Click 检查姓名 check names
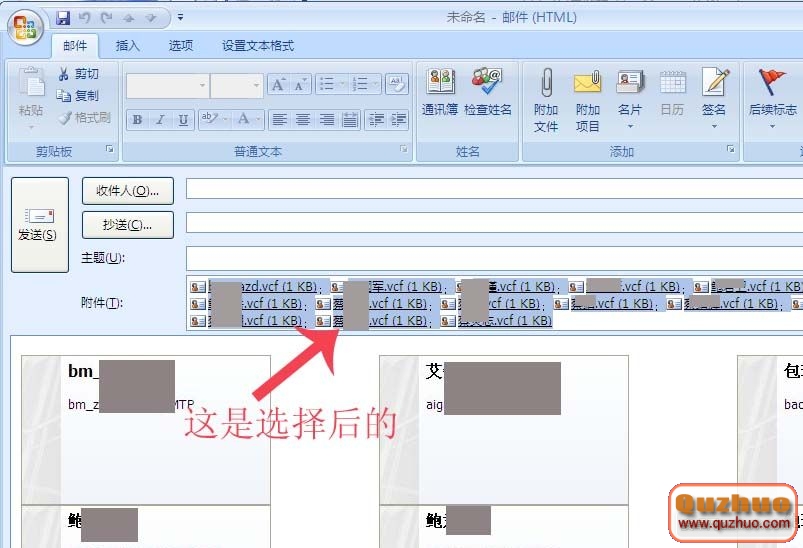Image resolution: width=803 pixels, height=548 pixels. [x=488, y=93]
